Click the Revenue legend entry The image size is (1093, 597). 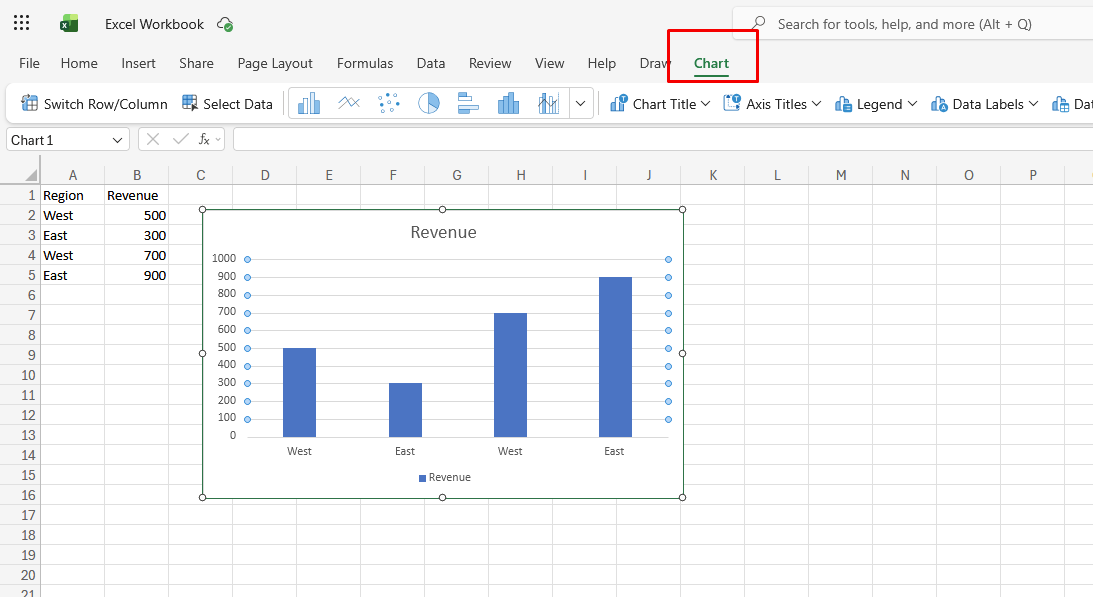pos(445,478)
